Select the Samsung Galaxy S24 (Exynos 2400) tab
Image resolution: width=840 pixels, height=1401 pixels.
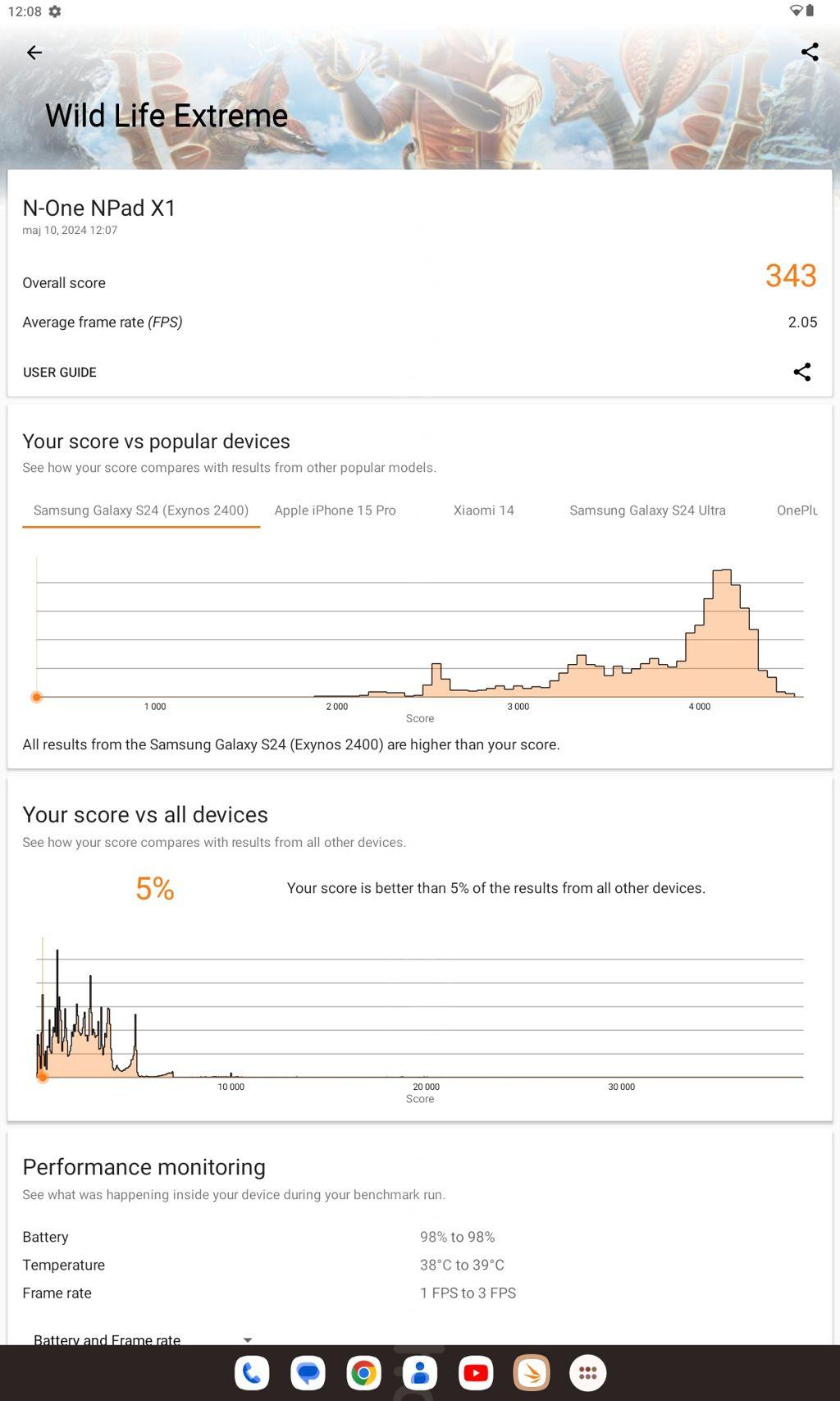click(141, 510)
